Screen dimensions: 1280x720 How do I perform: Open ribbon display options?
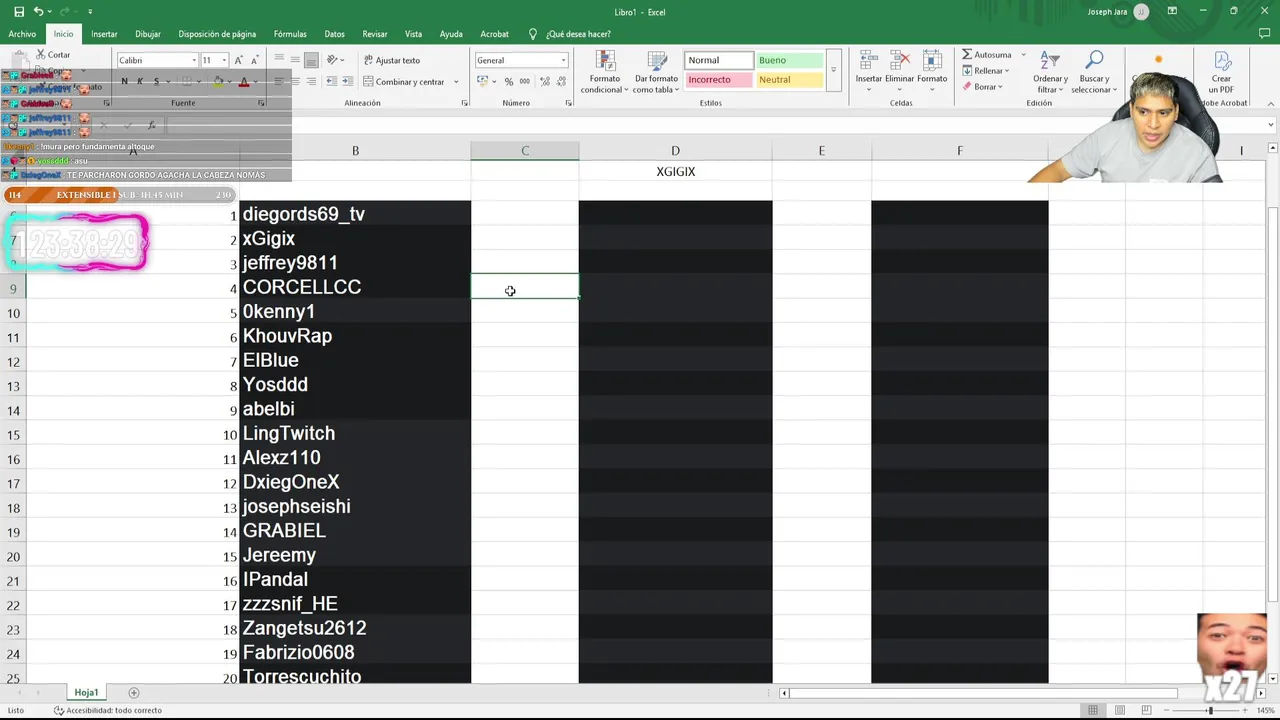(x=1172, y=12)
